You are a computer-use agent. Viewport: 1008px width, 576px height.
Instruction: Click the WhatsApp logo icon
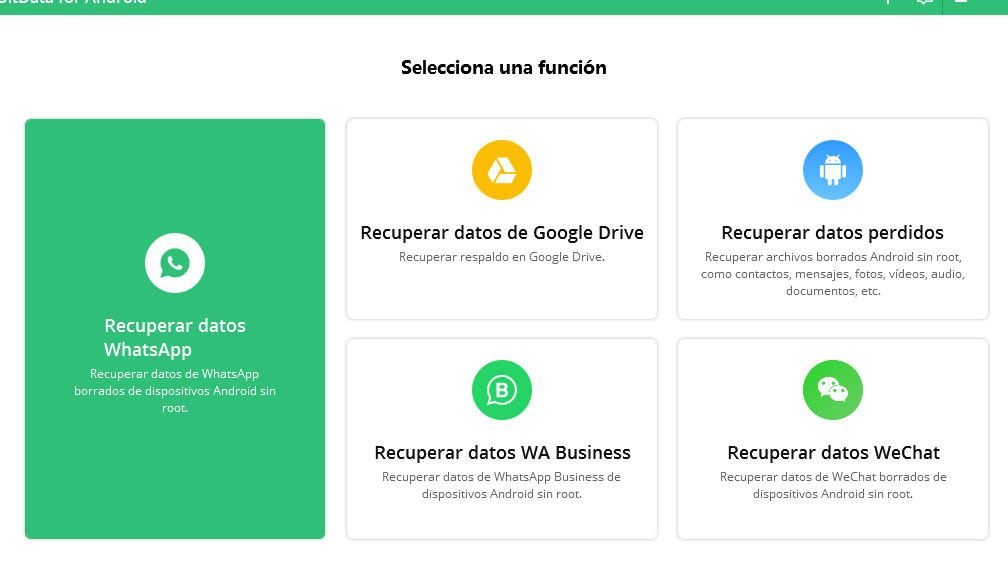pos(175,263)
